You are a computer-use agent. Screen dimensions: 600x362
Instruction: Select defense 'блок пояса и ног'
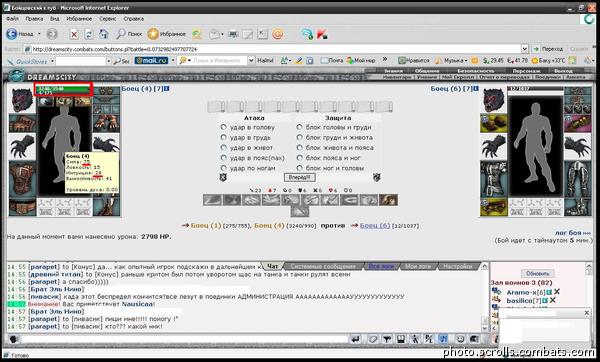[x=299, y=158]
